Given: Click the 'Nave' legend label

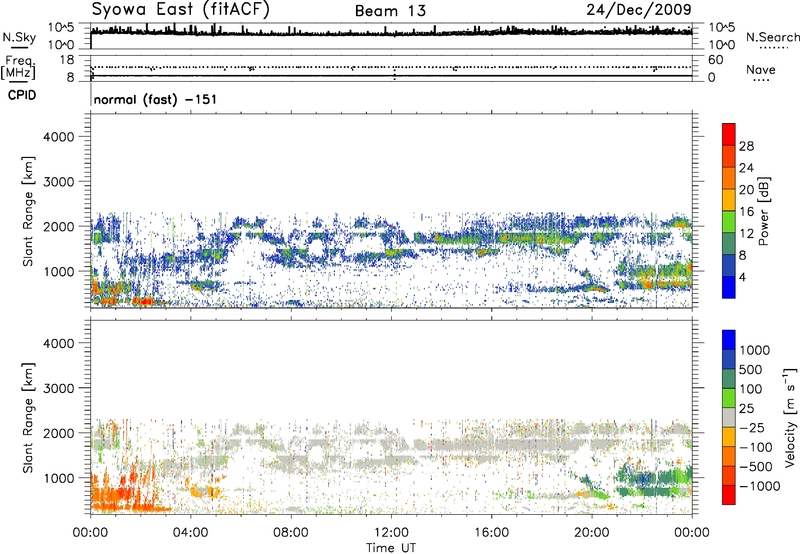Looking at the screenshot, I should [761, 69].
